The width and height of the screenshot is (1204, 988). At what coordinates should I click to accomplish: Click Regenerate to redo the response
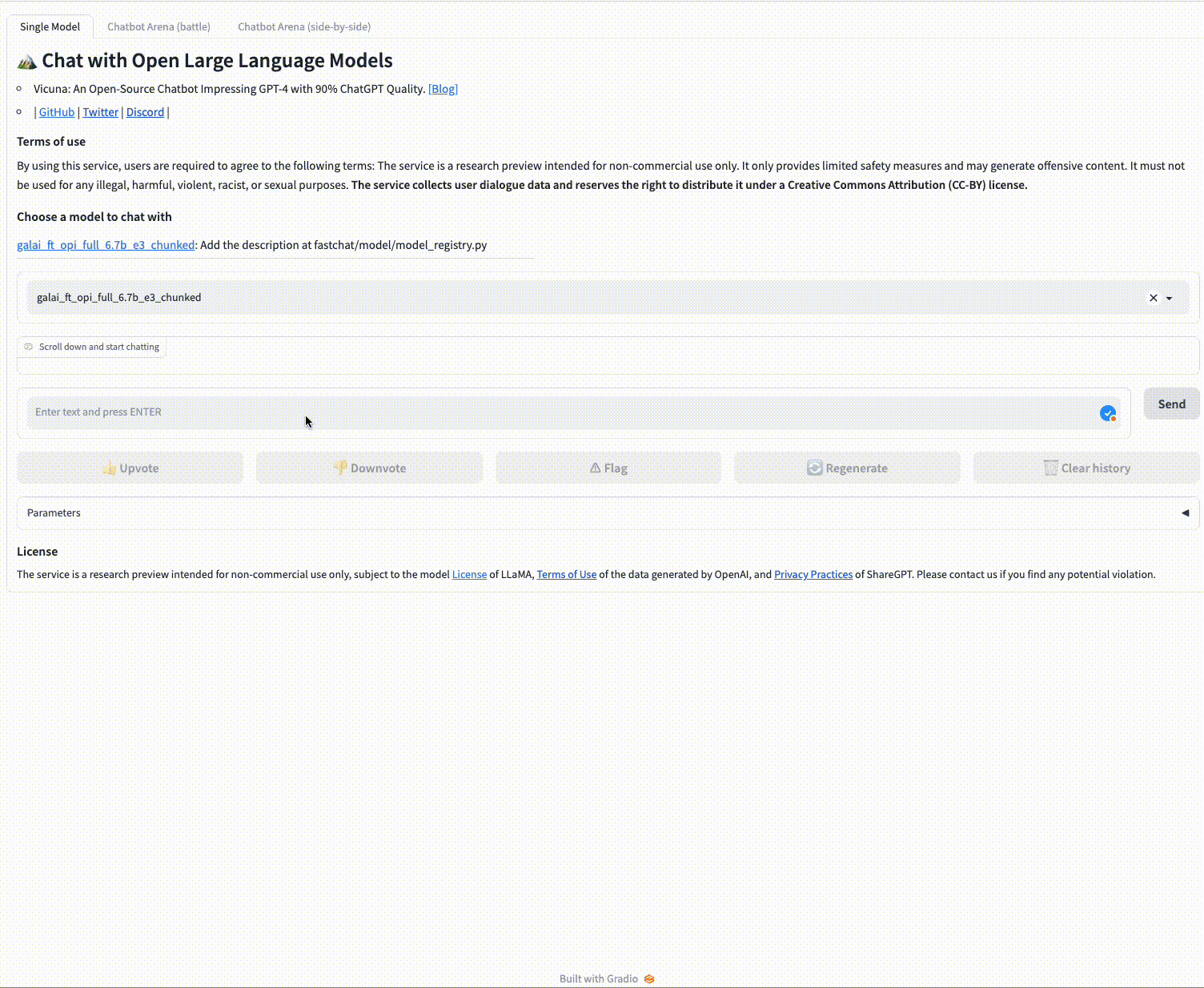847,468
